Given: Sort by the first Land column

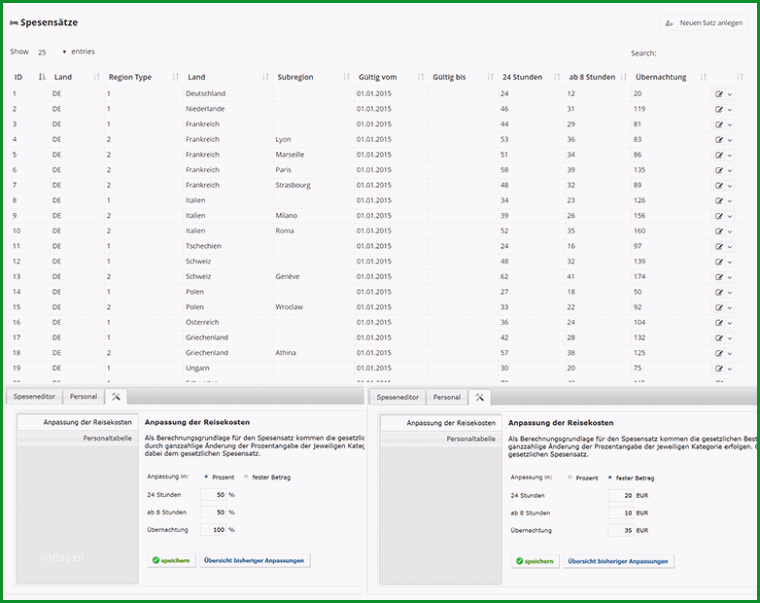Looking at the screenshot, I should [x=77, y=77].
